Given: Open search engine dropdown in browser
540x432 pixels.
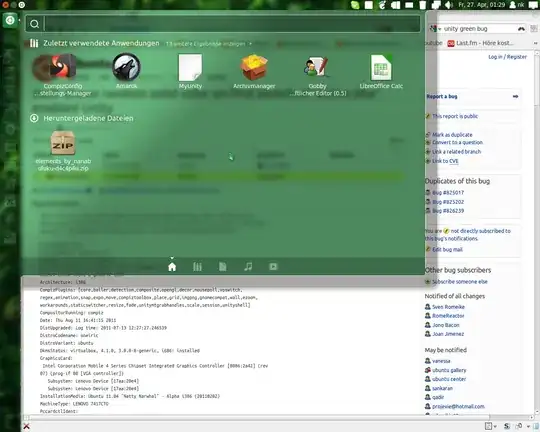Looking at the screenshot, I should (435, 29).
